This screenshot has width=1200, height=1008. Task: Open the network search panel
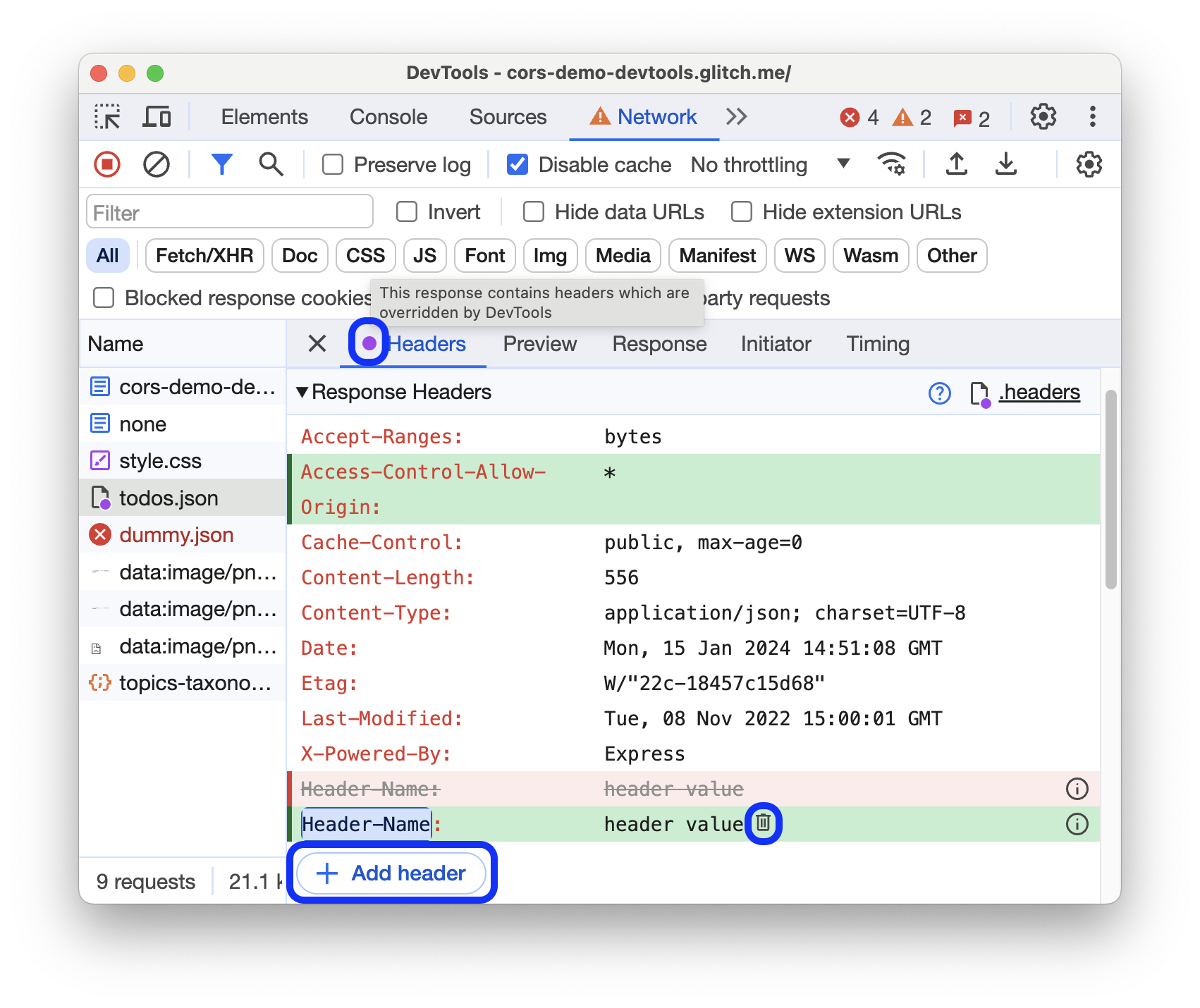[271, 164]
